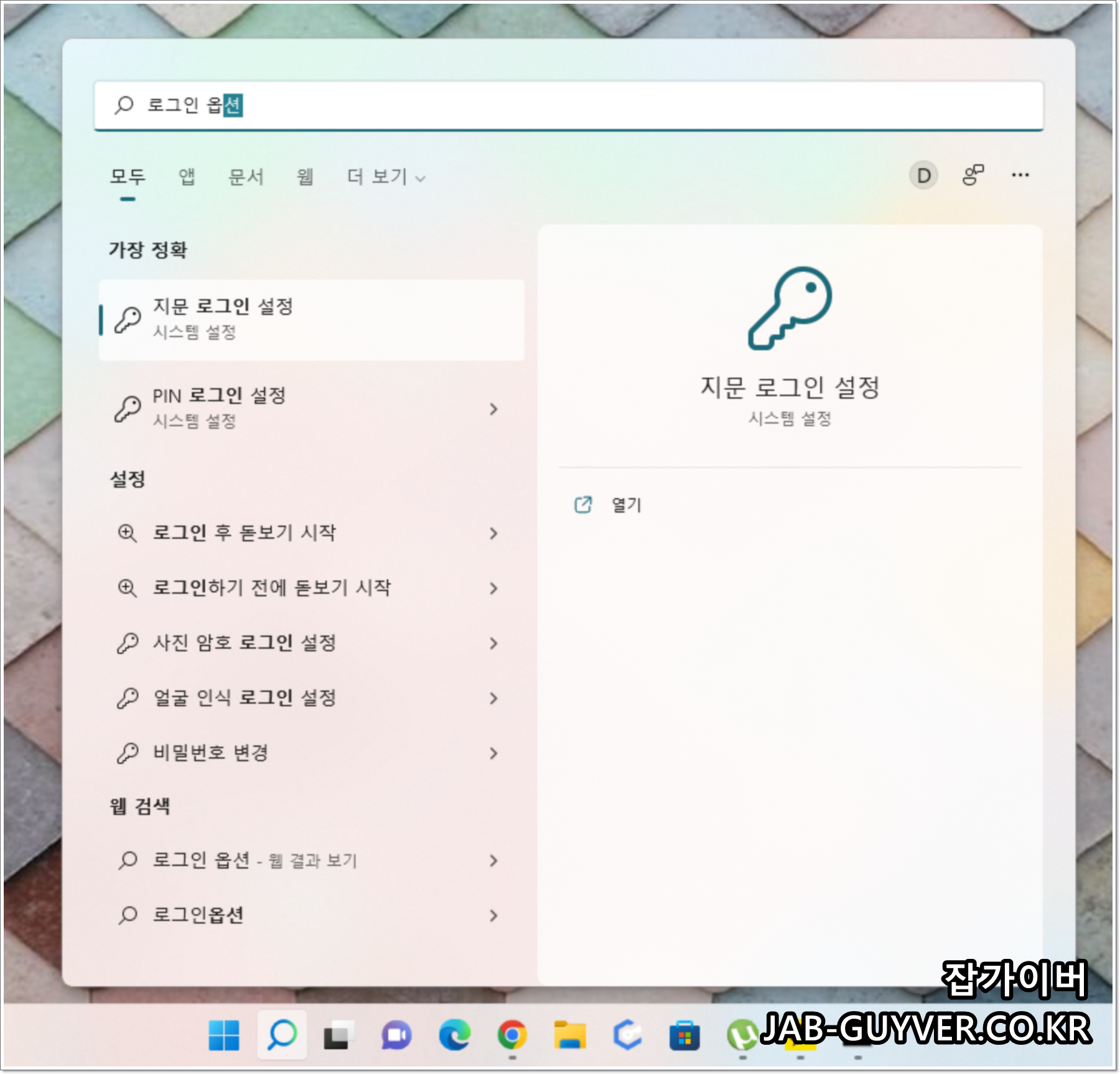Viewport: 1120px width, 1074px height.
Task: Click the D account avatar
Action: (924, 175)
